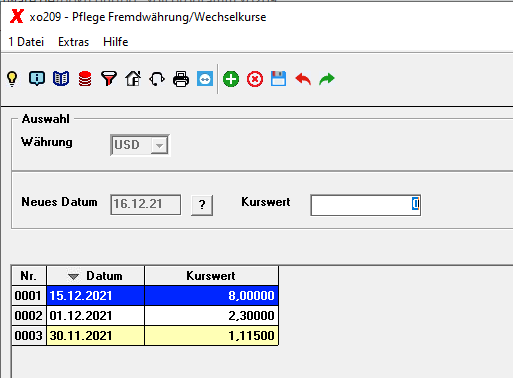This screenshot has width=513, height=378.
Task: Open the Hilfe menu
Action: point(116,42)
